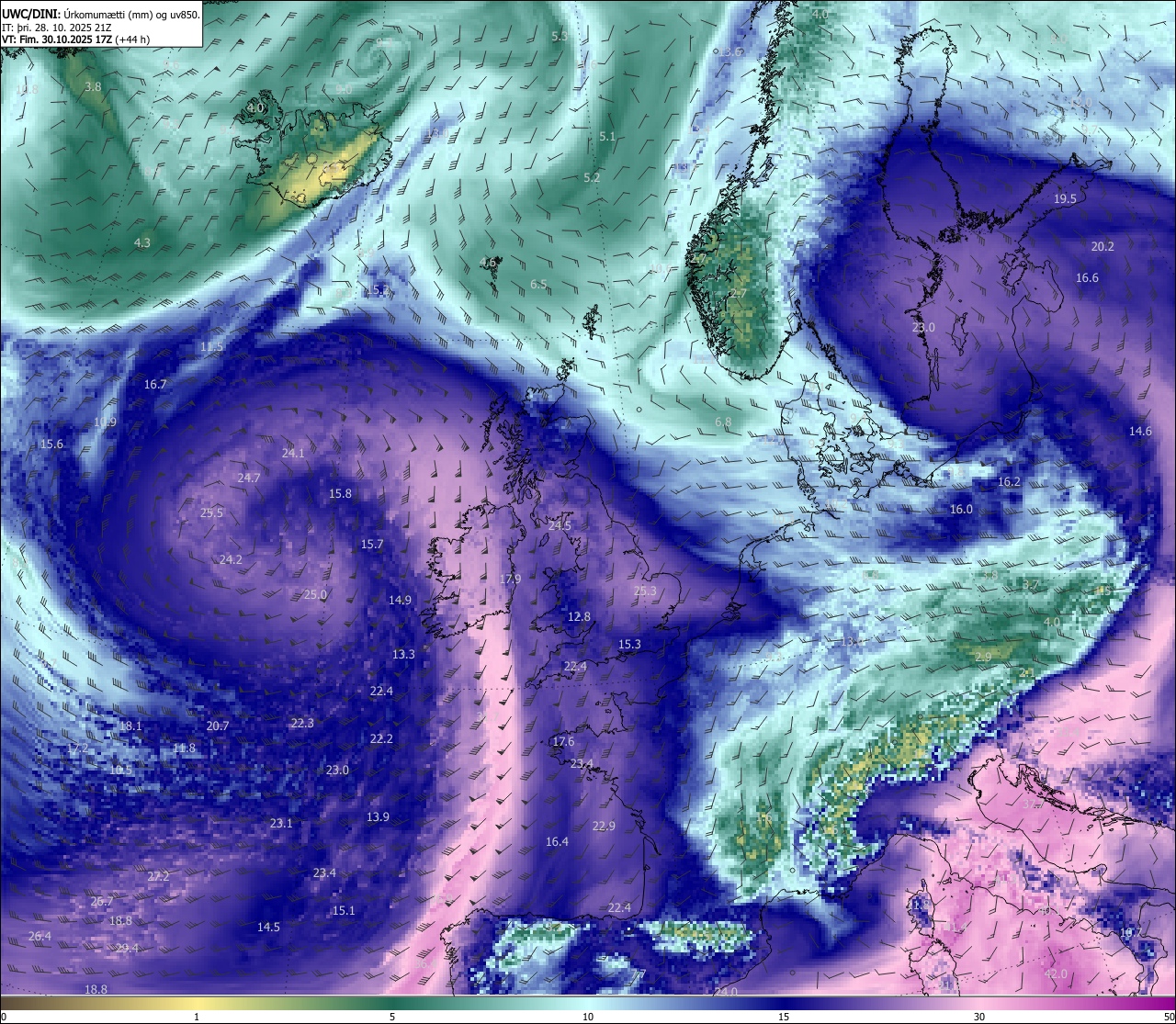
Task: Click the 16.6 value label
Action: click(1087, 278)
